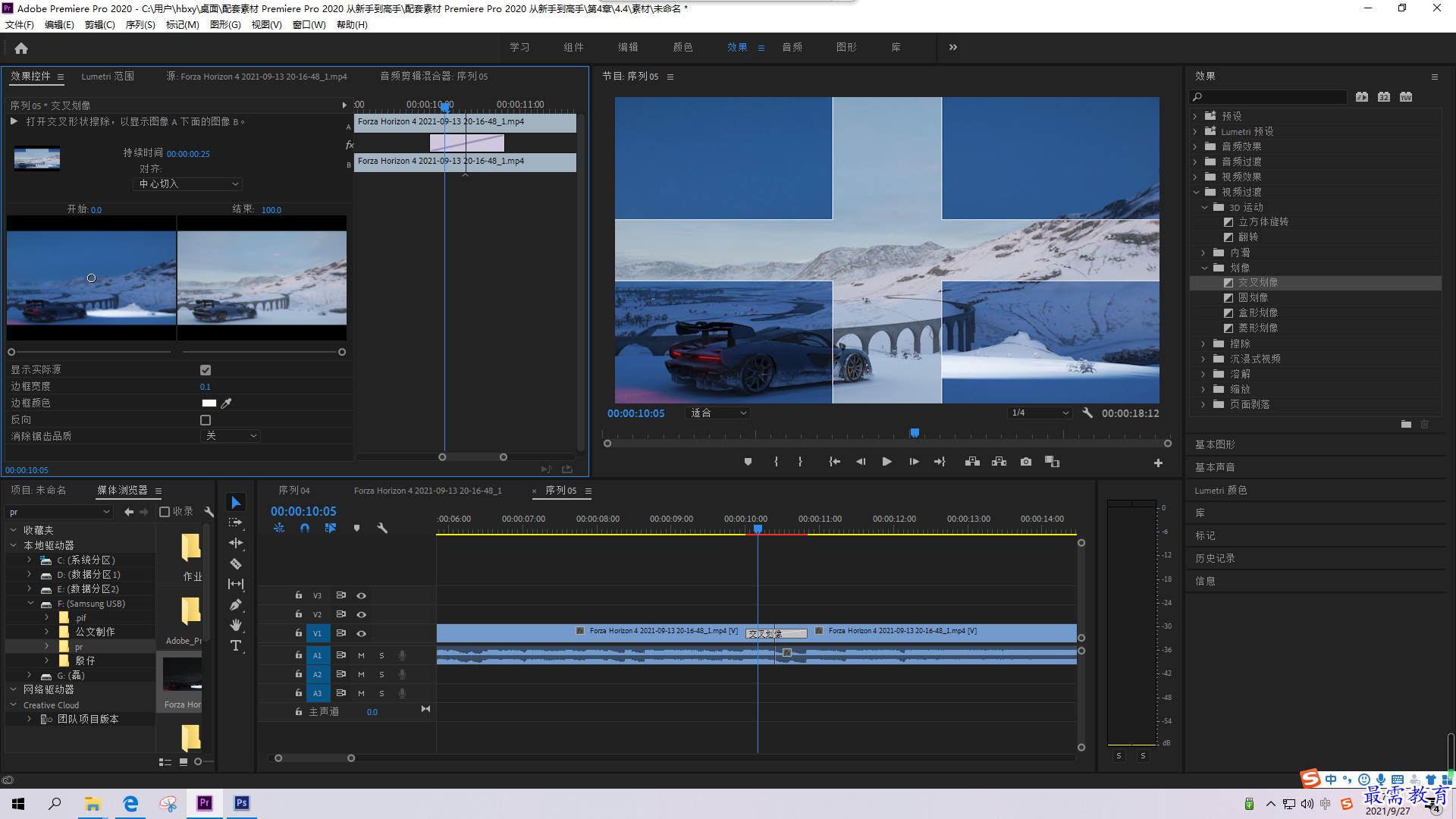Click accelerated effects filter icon
Screen dimensions: 1456x819
click(1362, 97)
